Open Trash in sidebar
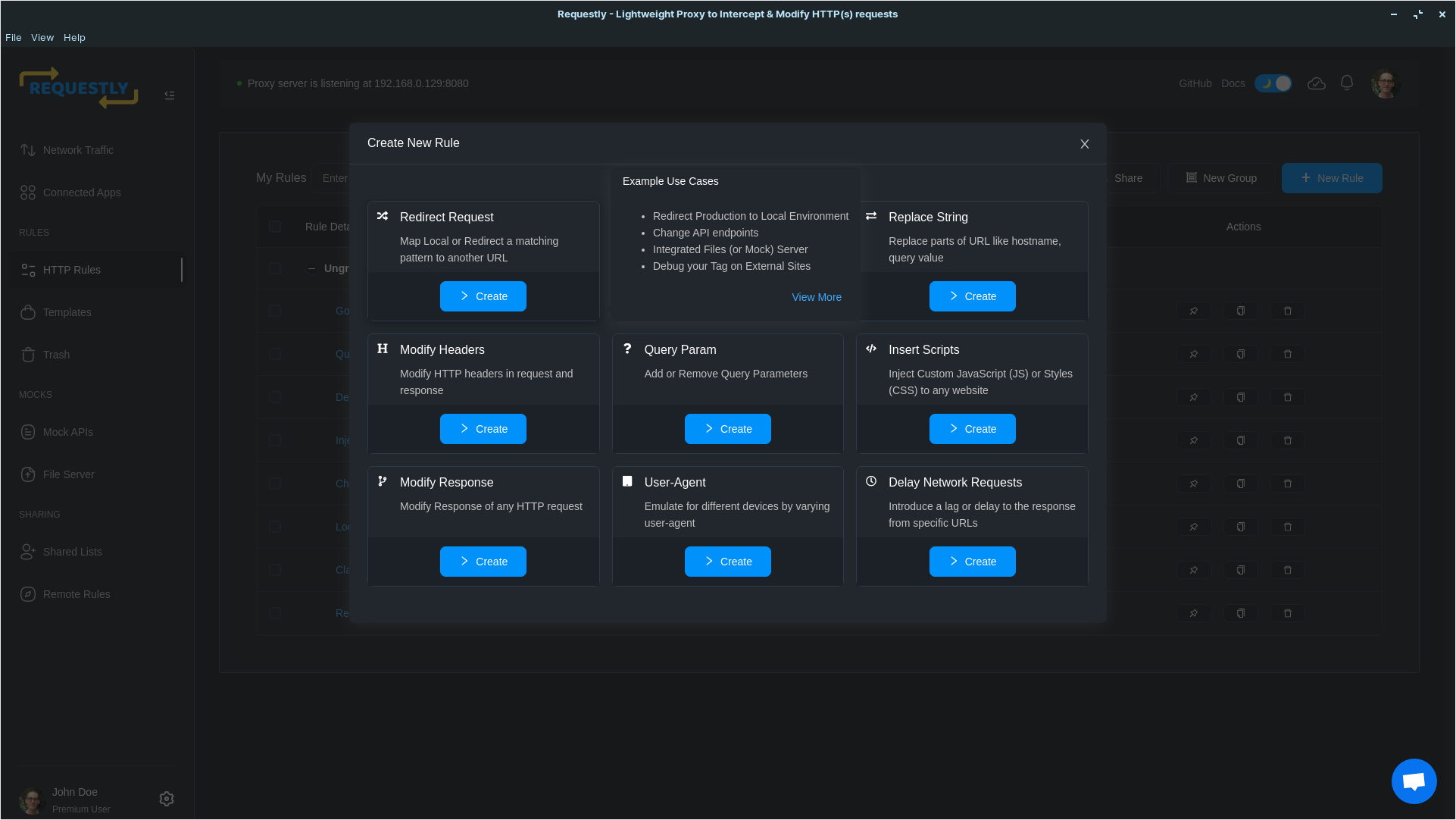1456x820 pixels. tap(97, 355)
